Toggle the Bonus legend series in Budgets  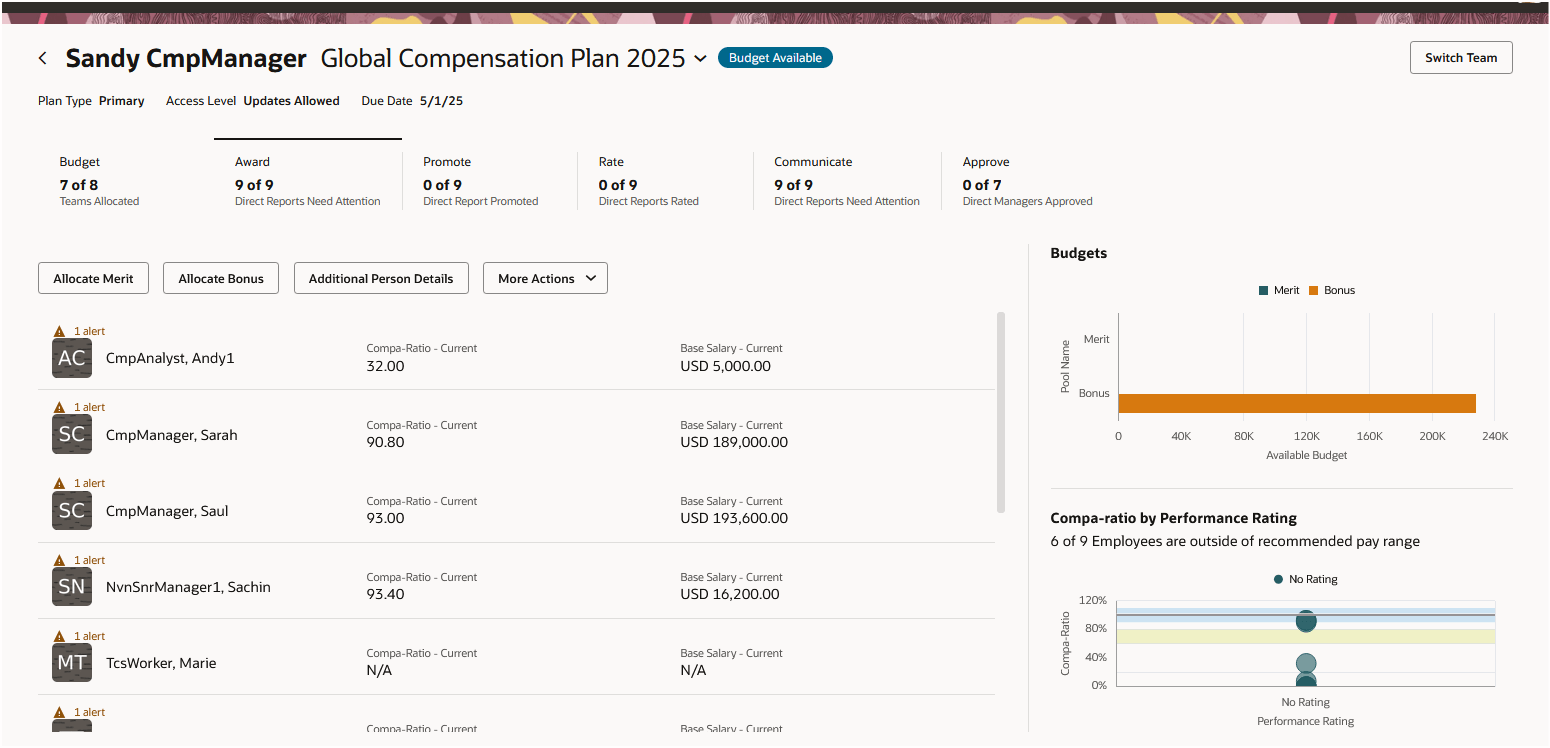point(1332,290)
